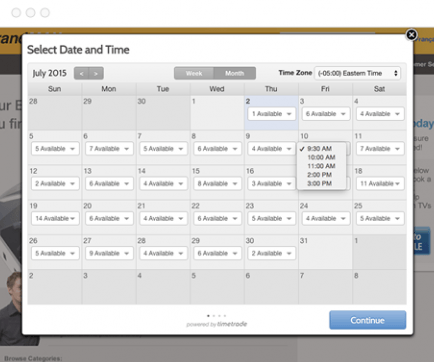Open July 26 '5 Available' dropdown
This screenshot has height=362, width=434.
click(x=55, y=253)
